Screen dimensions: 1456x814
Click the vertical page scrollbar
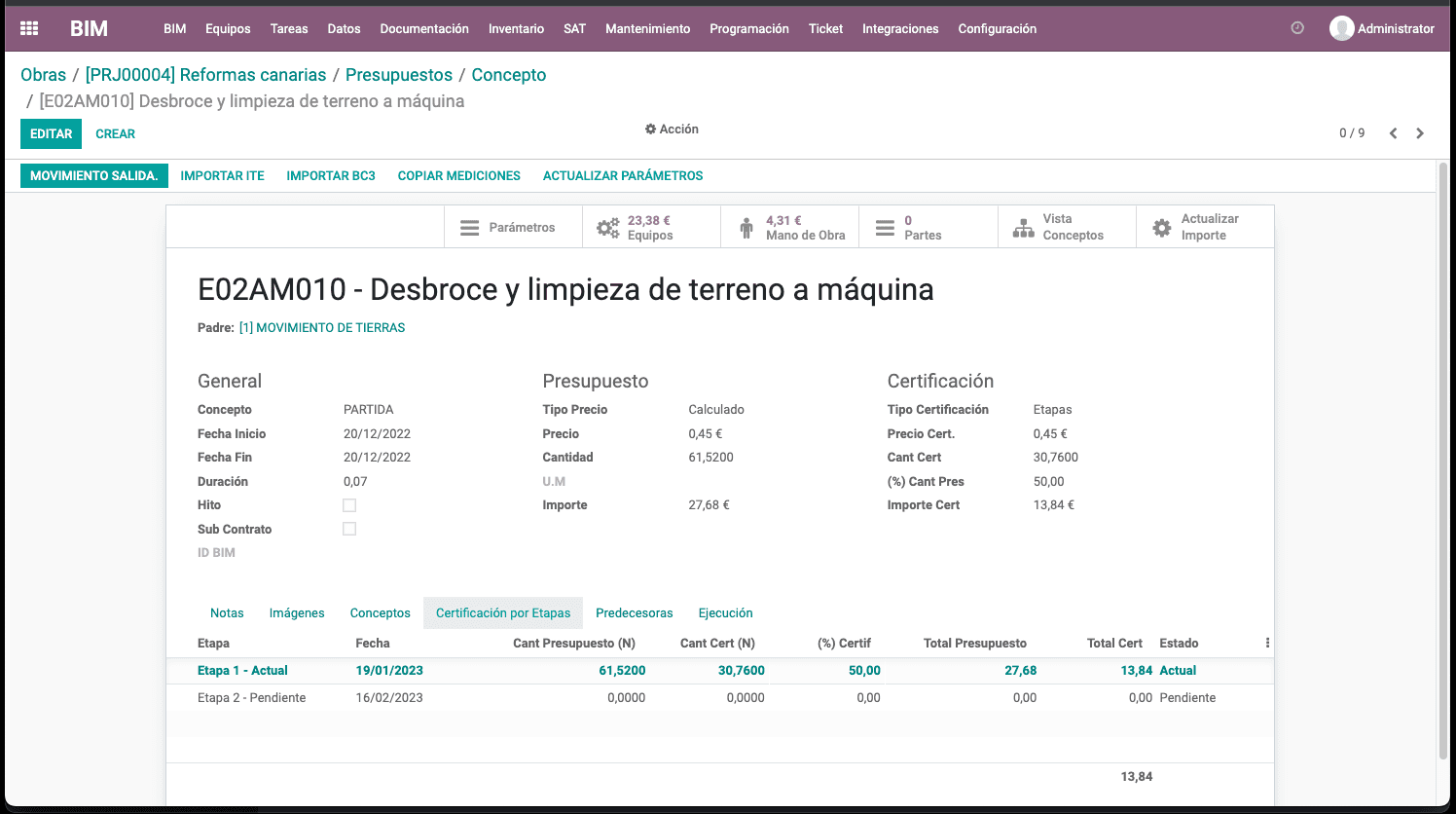[x=1443, y=461]
